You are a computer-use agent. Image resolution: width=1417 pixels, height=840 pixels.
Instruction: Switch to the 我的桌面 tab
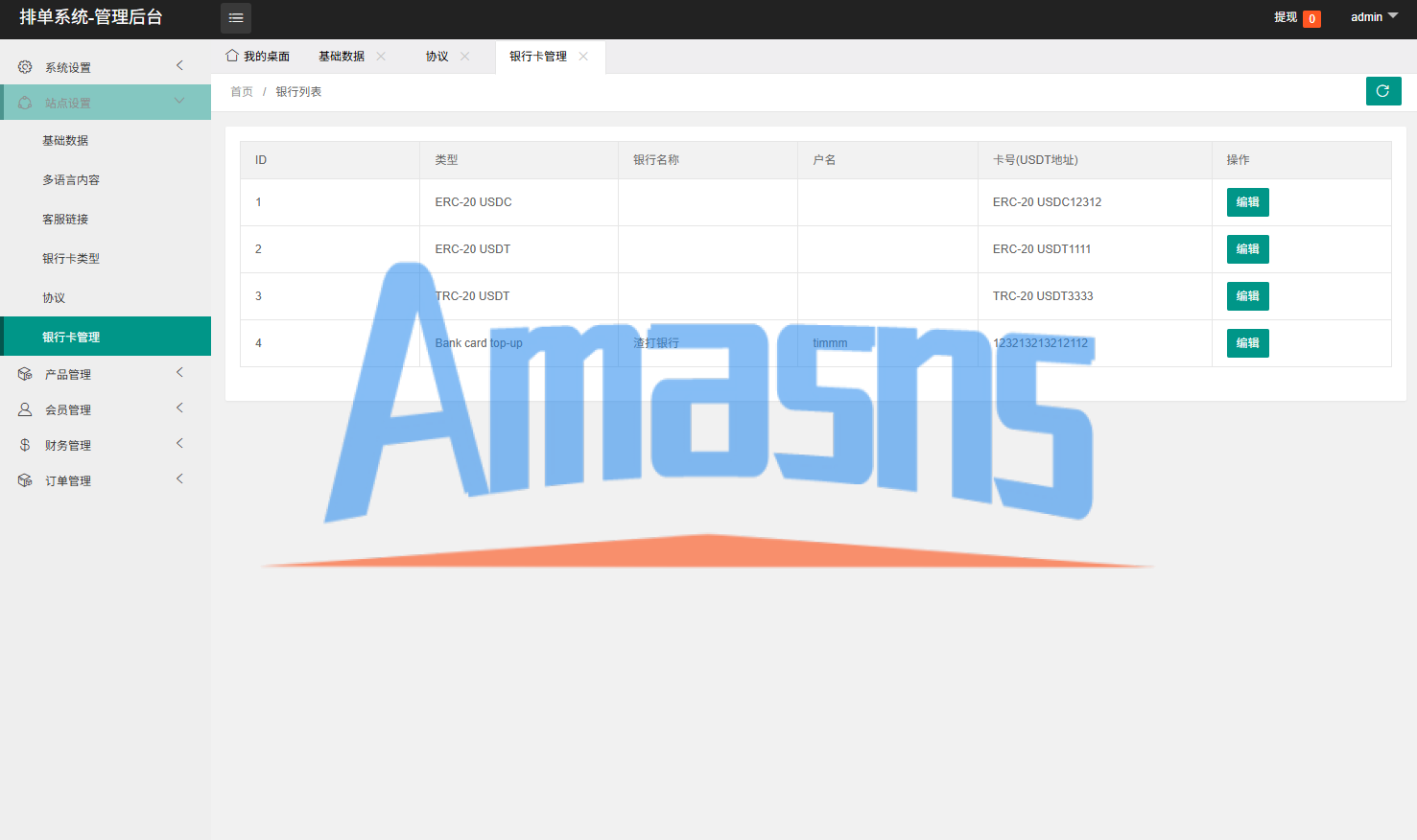click(258, 57)
